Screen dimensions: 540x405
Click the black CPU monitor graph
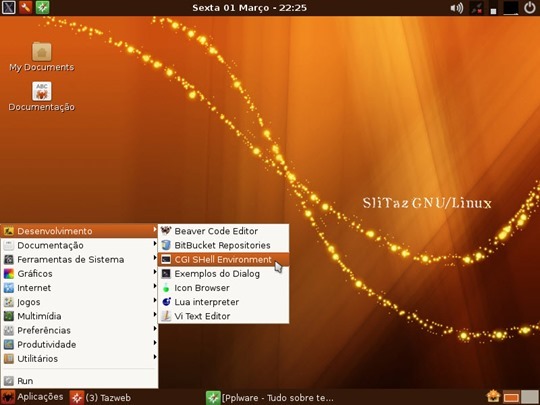click(511, 8)
